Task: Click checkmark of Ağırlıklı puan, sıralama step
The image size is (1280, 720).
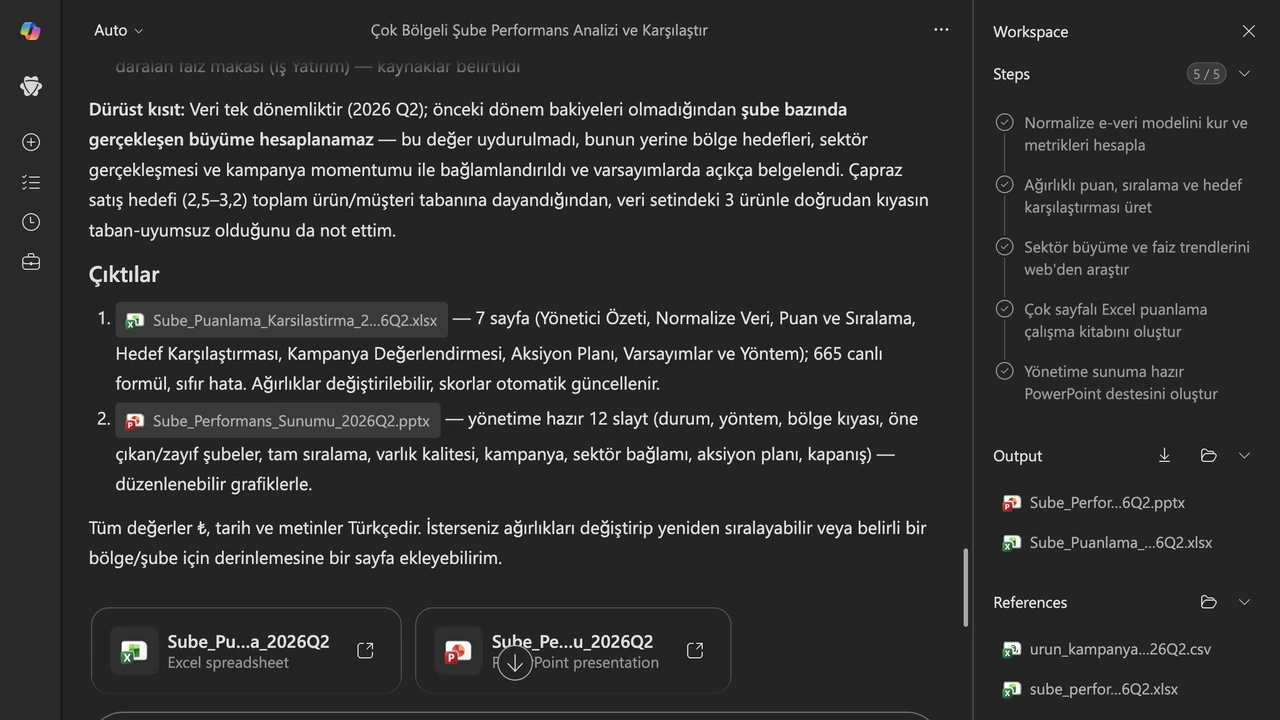Action: click(1004, 185)
